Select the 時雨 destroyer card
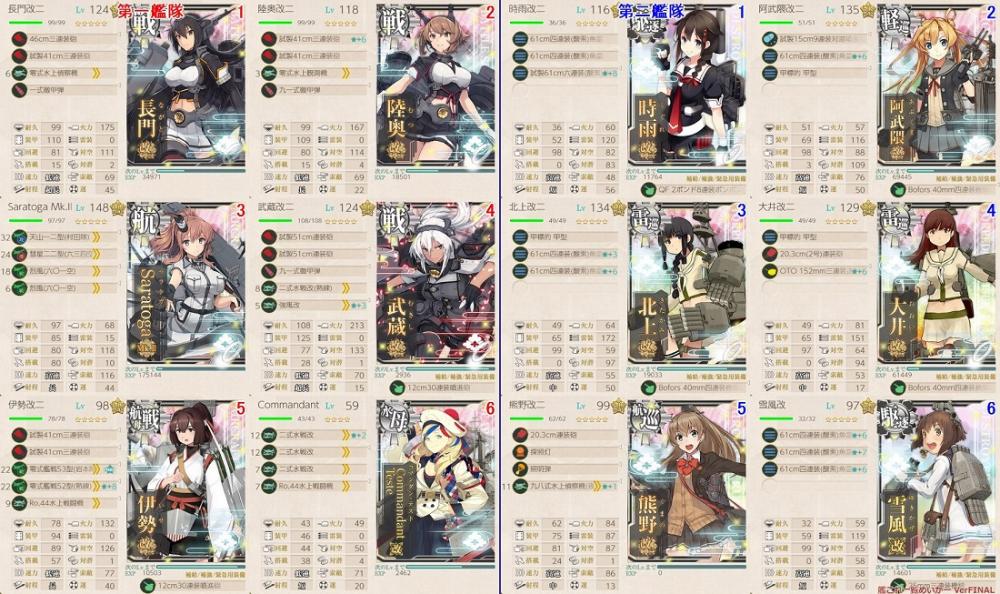This screenshot has height=594, width=1000. [687, 85]
